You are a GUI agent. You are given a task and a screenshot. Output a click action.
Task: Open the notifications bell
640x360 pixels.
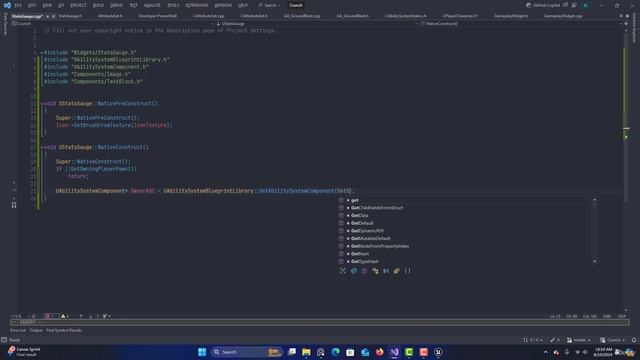(x=633, y=340)
